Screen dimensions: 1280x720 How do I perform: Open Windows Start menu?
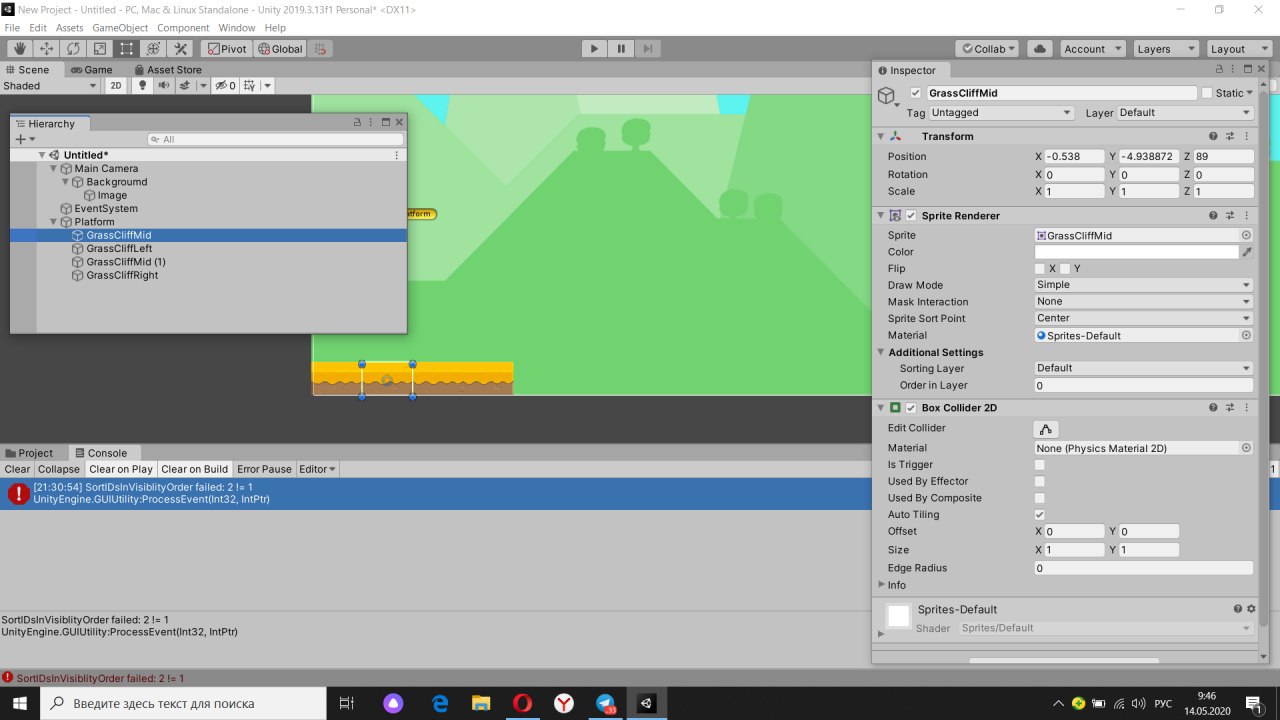20,703
